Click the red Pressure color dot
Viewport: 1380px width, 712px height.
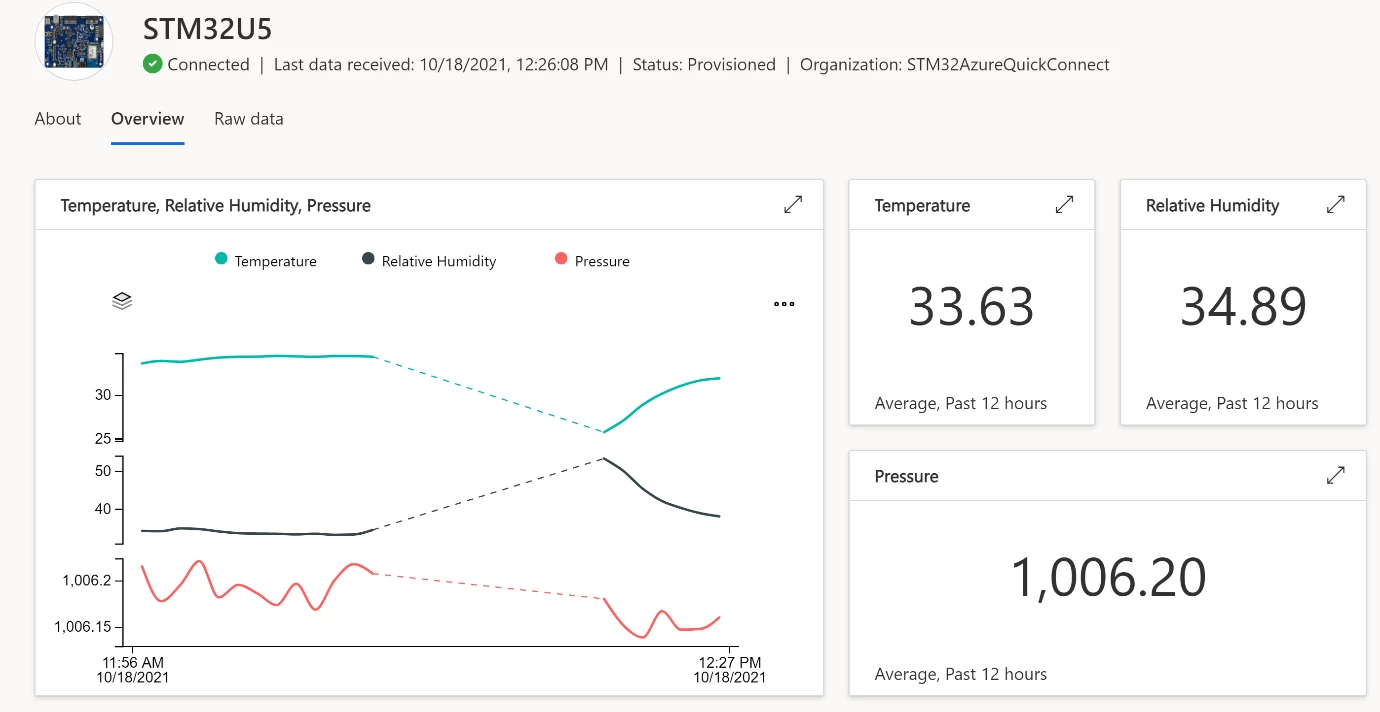click(x=561, y=260)
